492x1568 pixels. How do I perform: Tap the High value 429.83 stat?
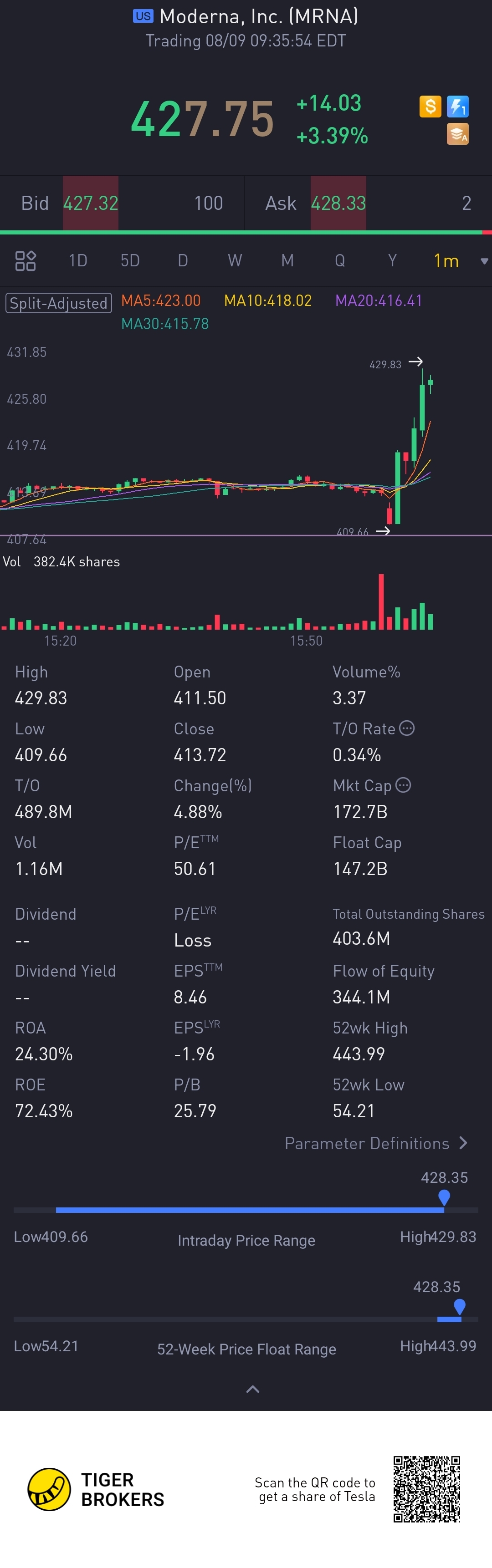click(x=41, y=697)
